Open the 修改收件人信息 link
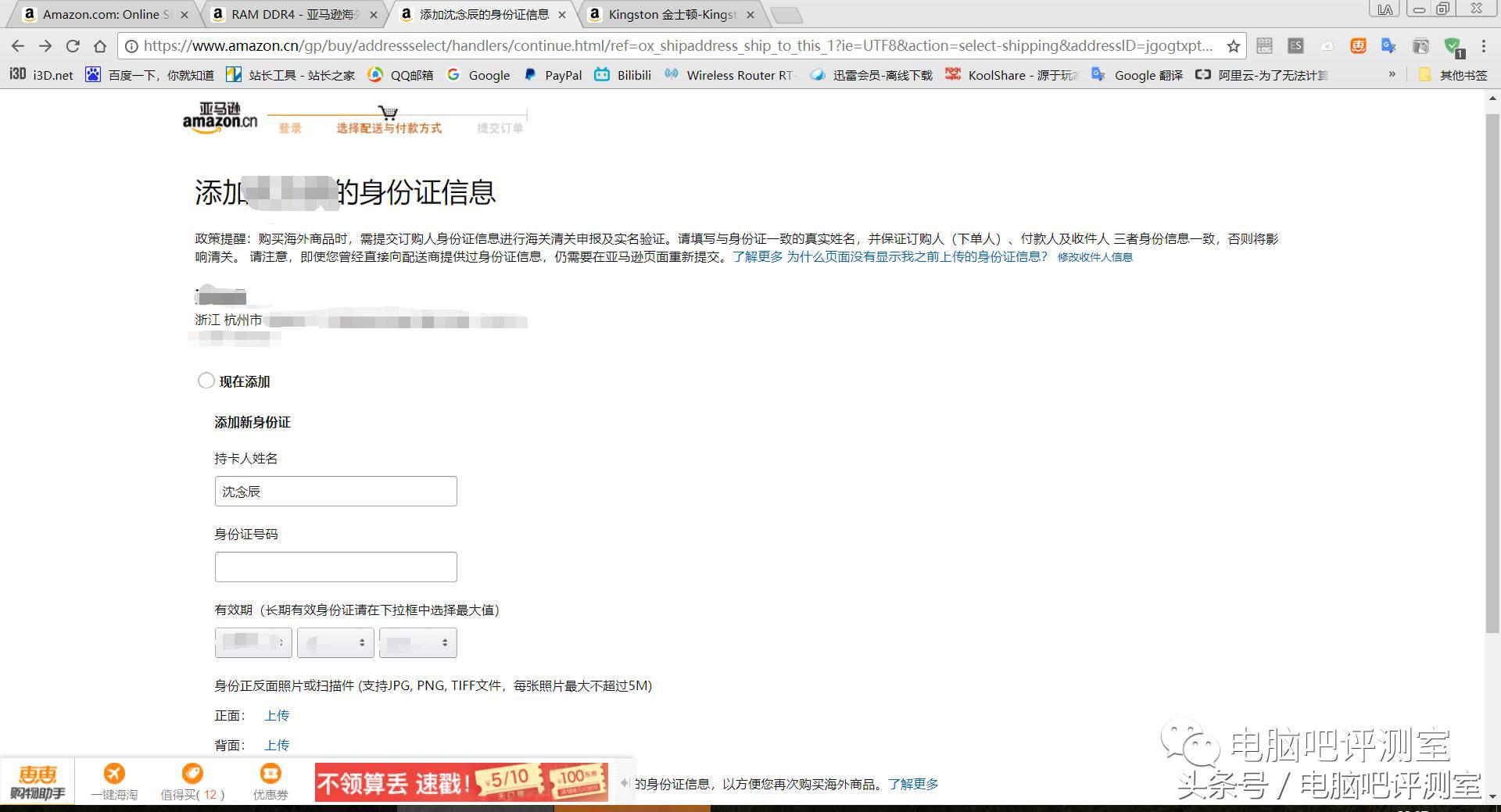1501x812 pixels. coord(1094,256)
